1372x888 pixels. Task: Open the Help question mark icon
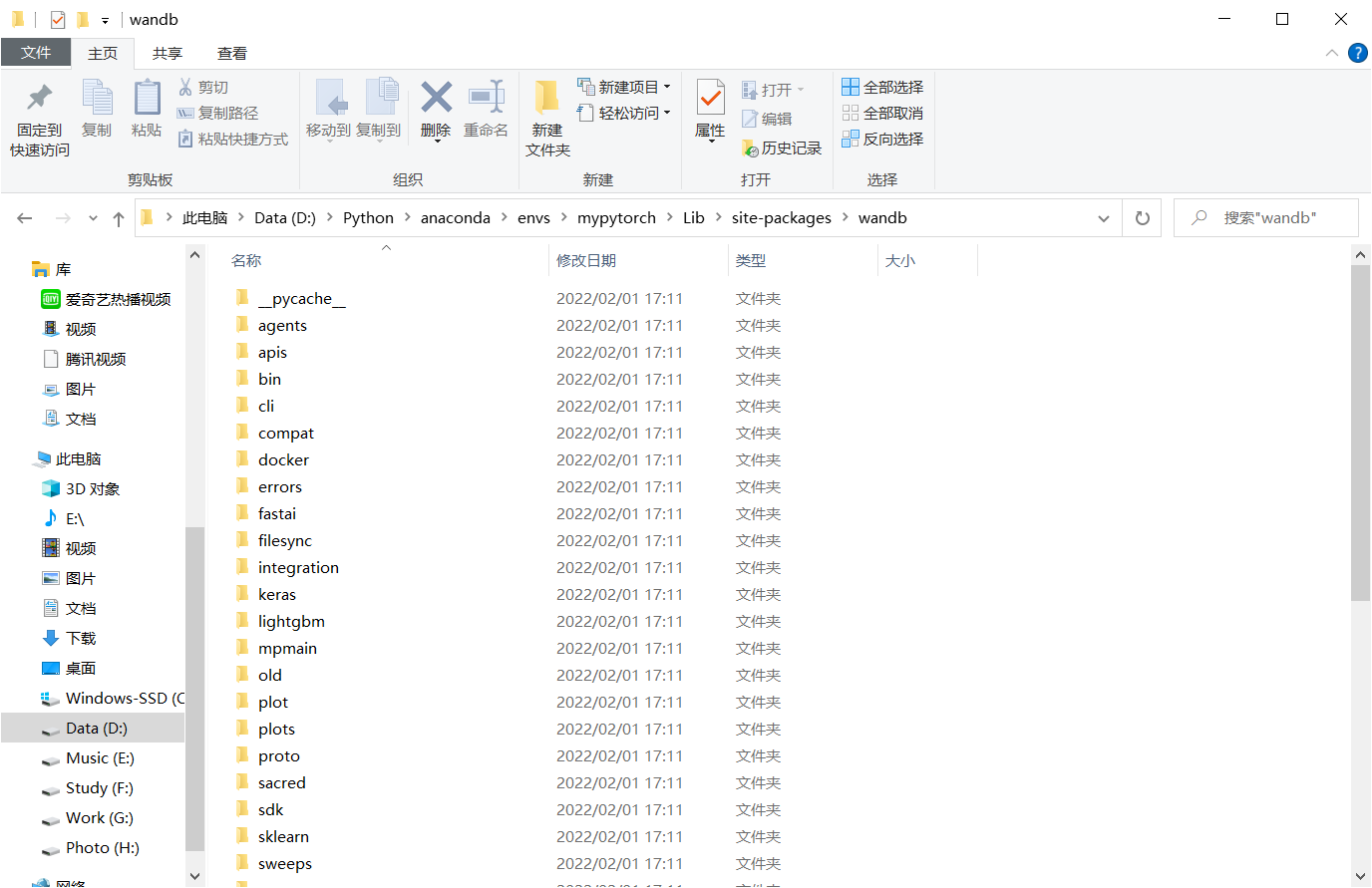coord(1358,53)
